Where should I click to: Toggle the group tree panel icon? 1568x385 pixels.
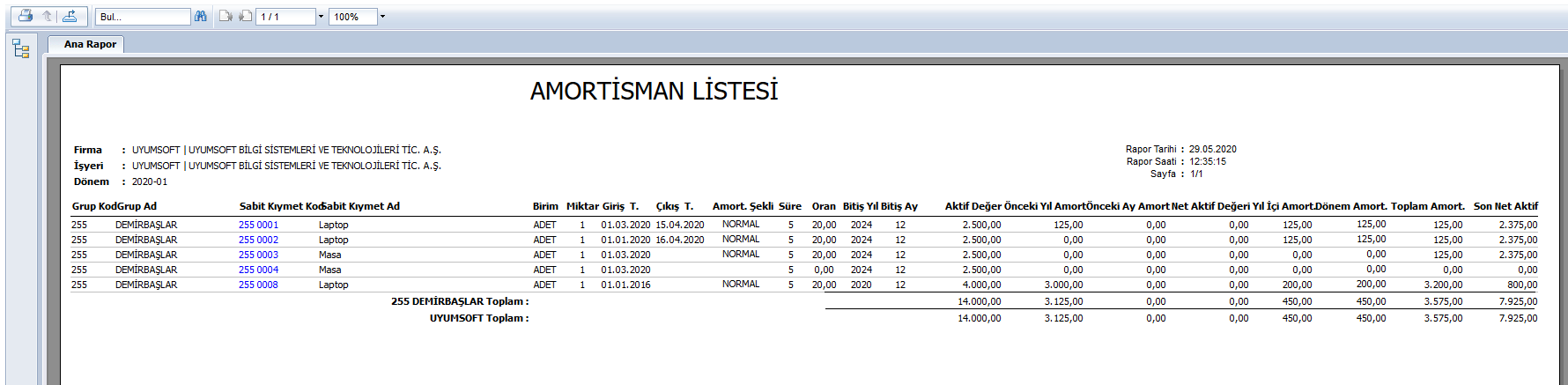click(x=21, y=49)
